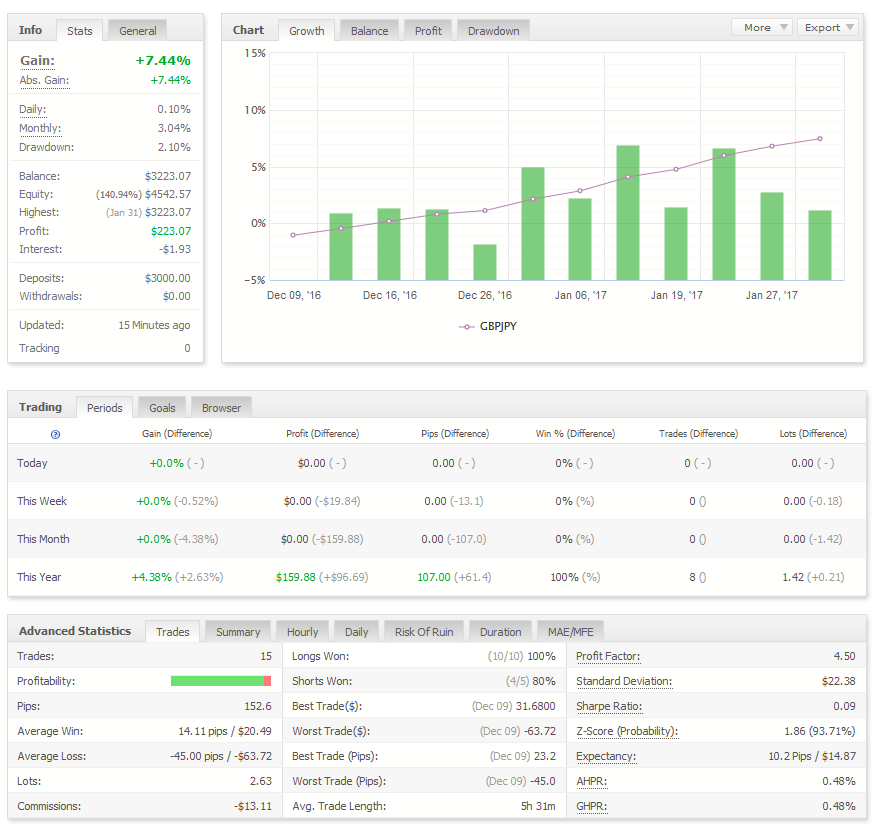This screenshot has height=828, width=885.
Task: Click the last data point on GBPJPY line
Action: point(820,138)
